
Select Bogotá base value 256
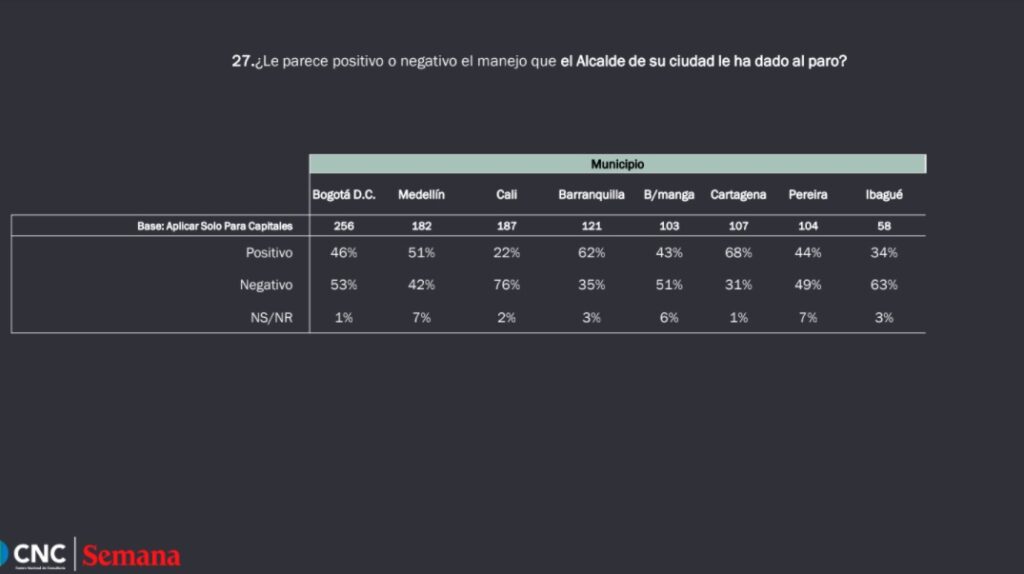[344, 227]
